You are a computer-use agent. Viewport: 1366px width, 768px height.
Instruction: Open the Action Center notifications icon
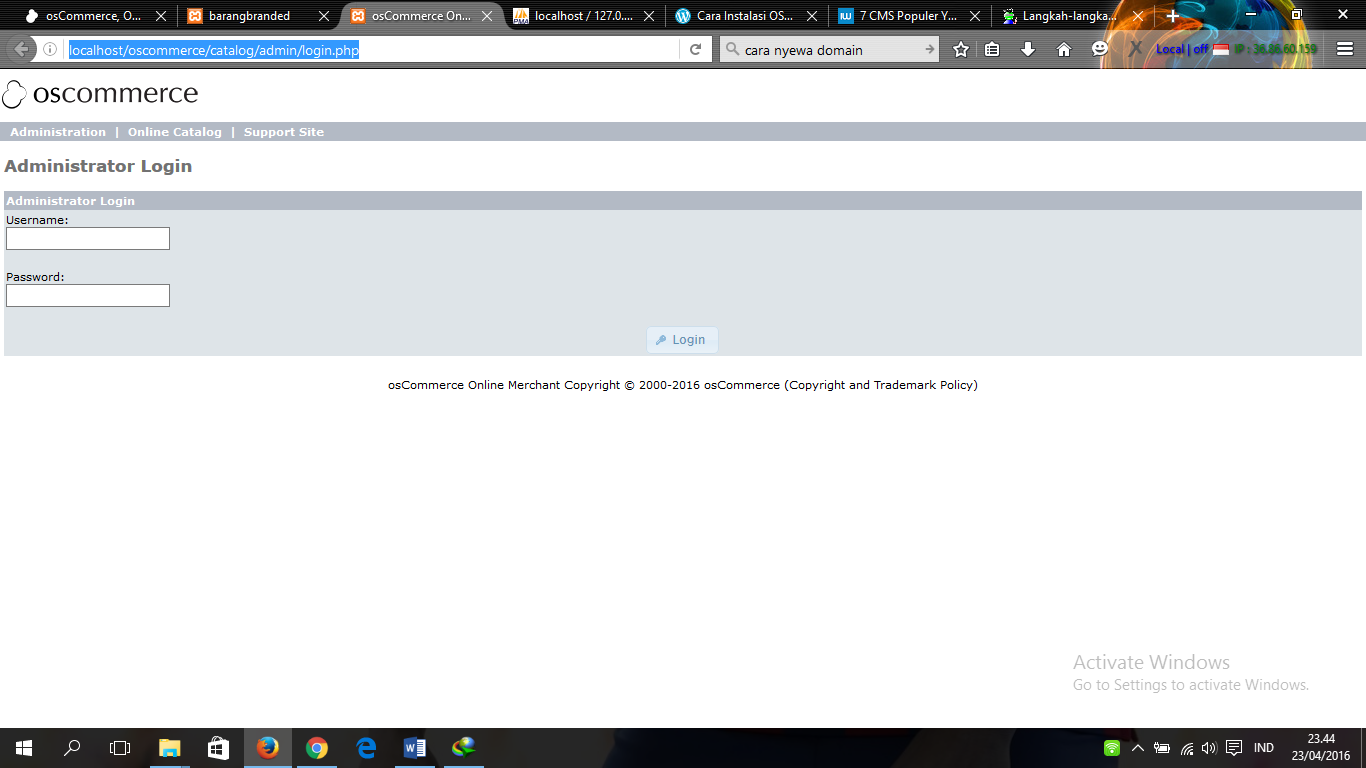click(x=1234, y=748)
